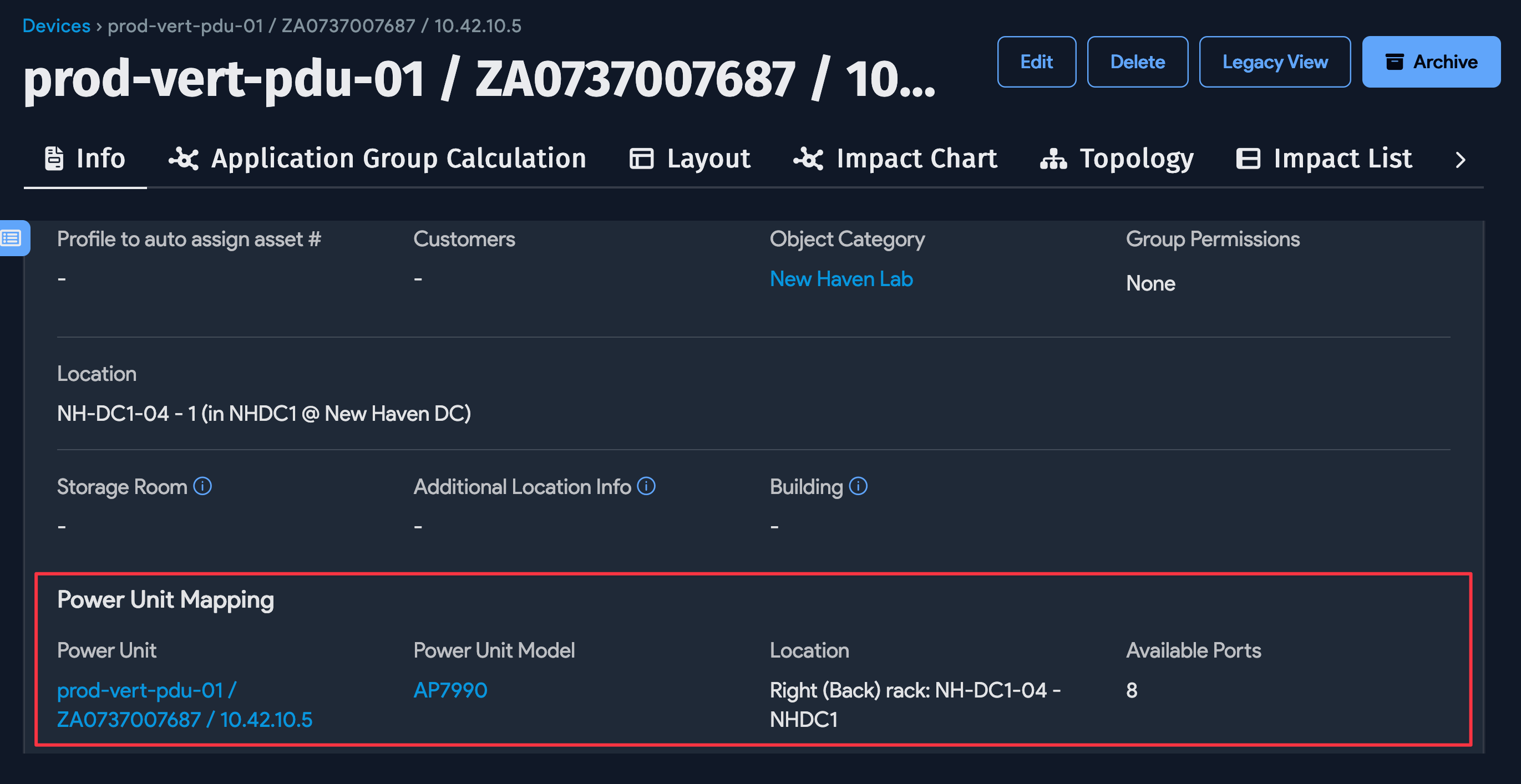Click the Storage Room info icon
This screenshot has height=784, width=1521.
click(202, 486)
